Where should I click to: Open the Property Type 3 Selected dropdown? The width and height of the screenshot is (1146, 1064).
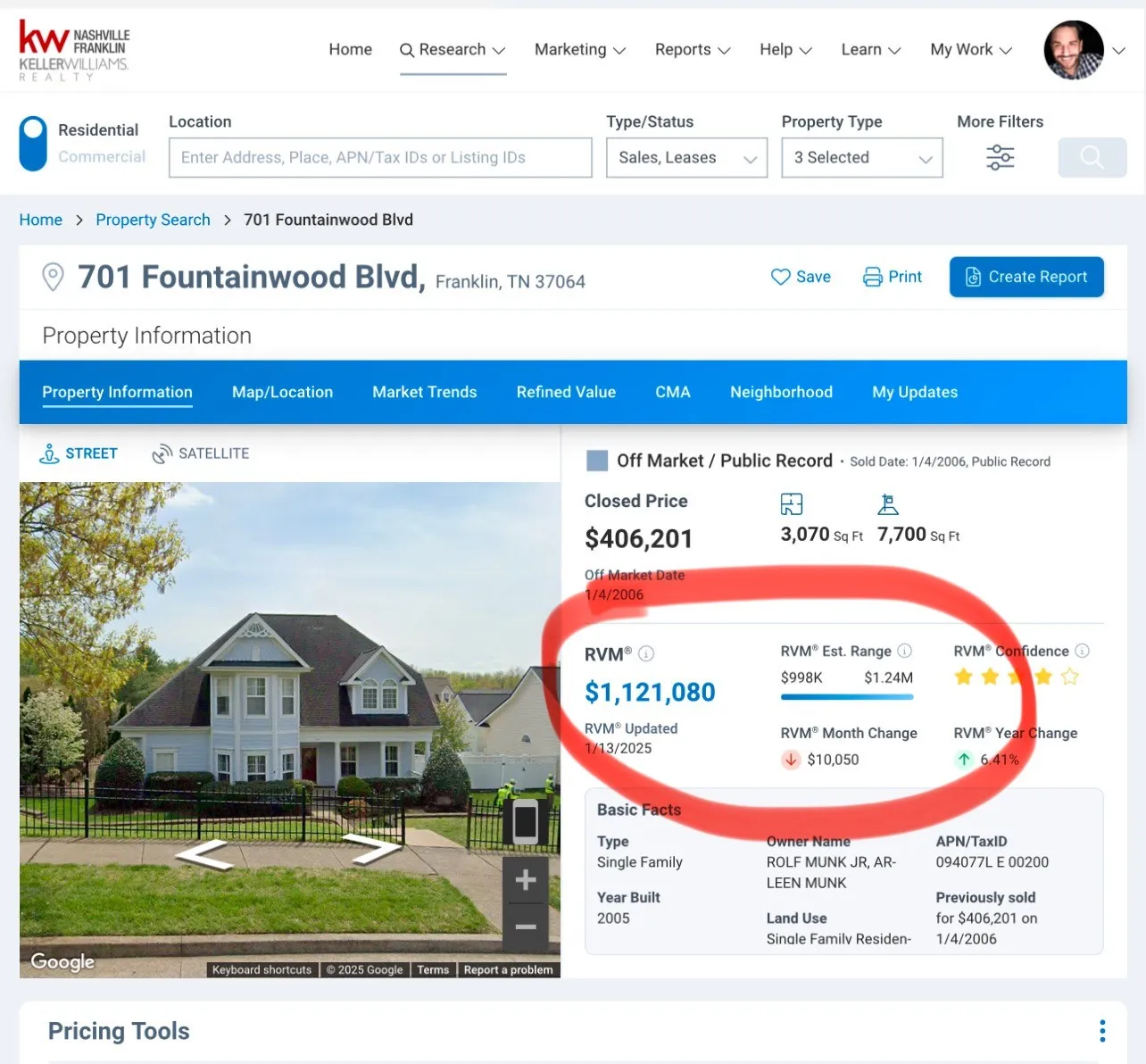pyautogui.click(x=862, y=157)
